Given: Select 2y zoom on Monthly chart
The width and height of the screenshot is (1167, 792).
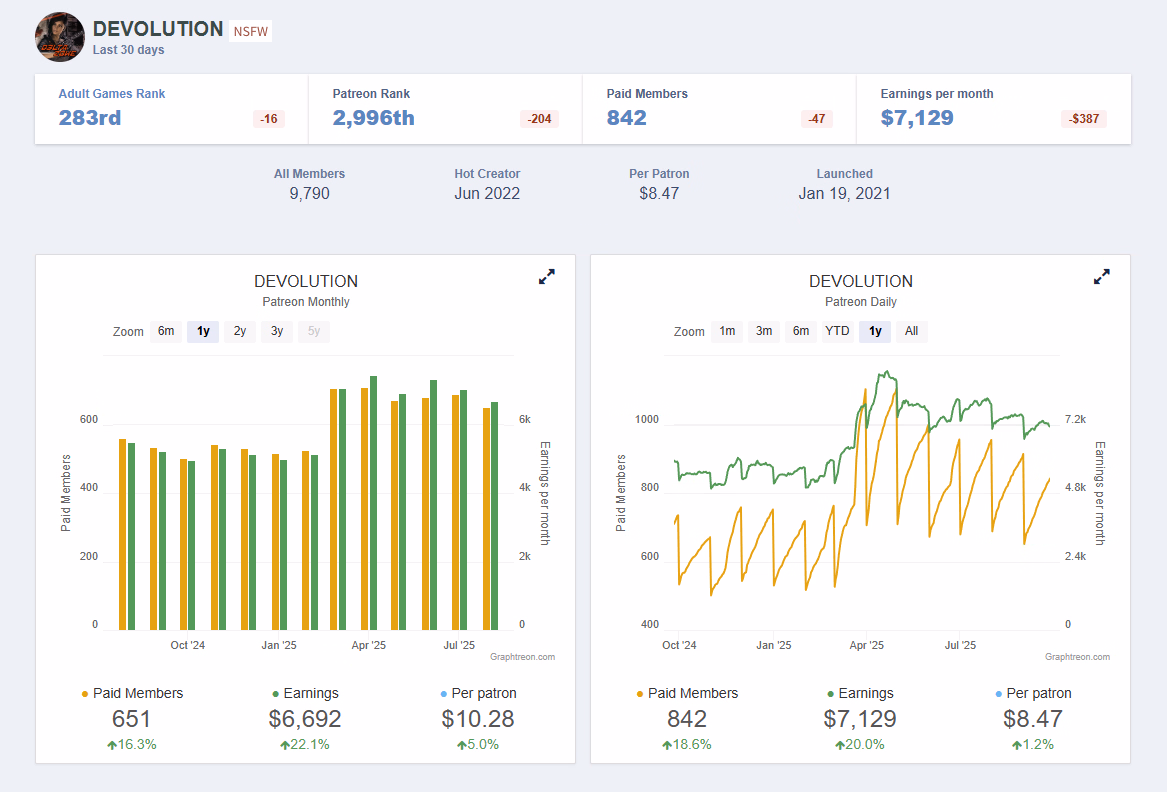Looking at the screenshot, I should (240, 331).
